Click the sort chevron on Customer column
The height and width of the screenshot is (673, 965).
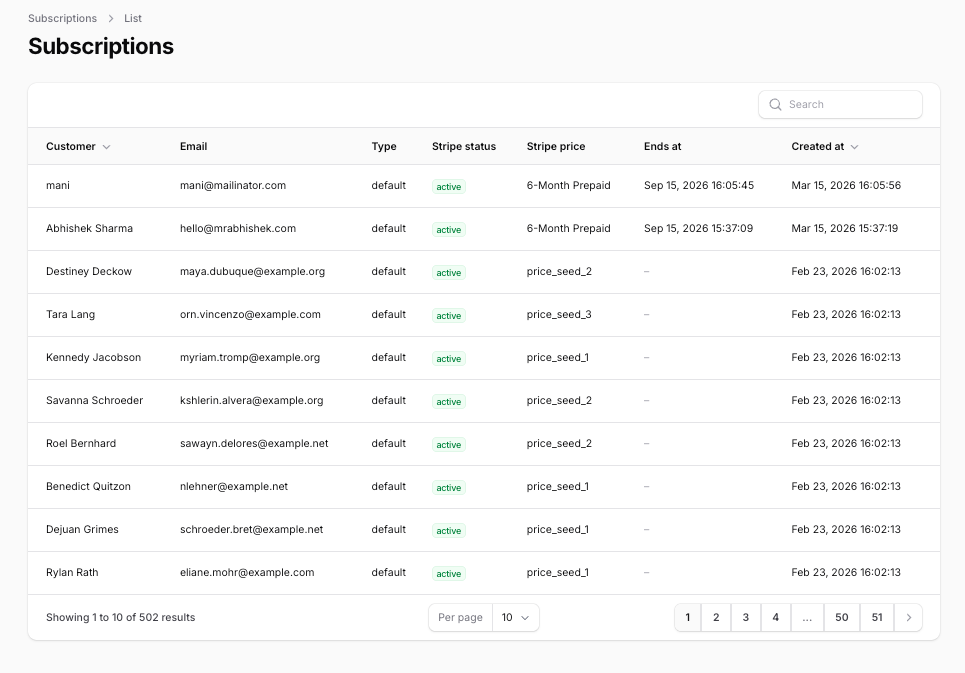pyautogui.click(x=105, y=146)
